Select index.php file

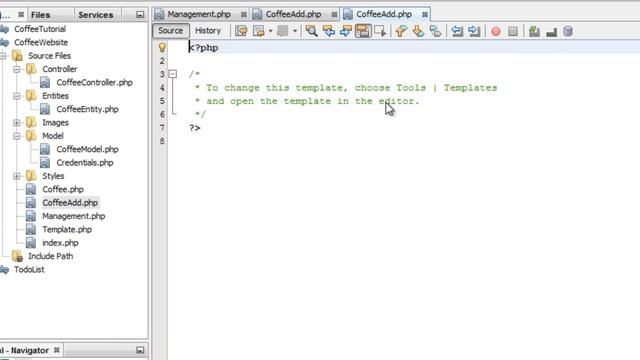pos(60,243)
